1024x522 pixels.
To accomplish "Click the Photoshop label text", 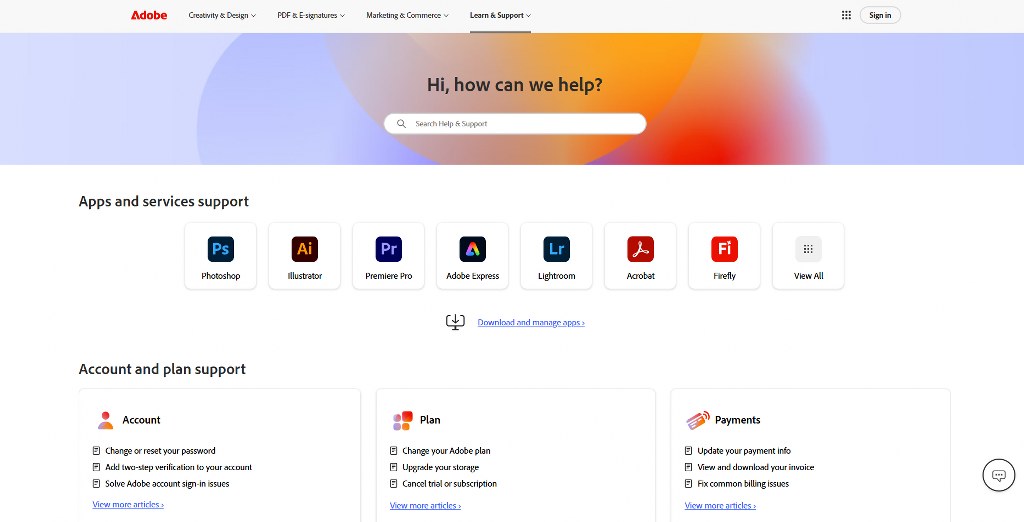I will 221,276.
